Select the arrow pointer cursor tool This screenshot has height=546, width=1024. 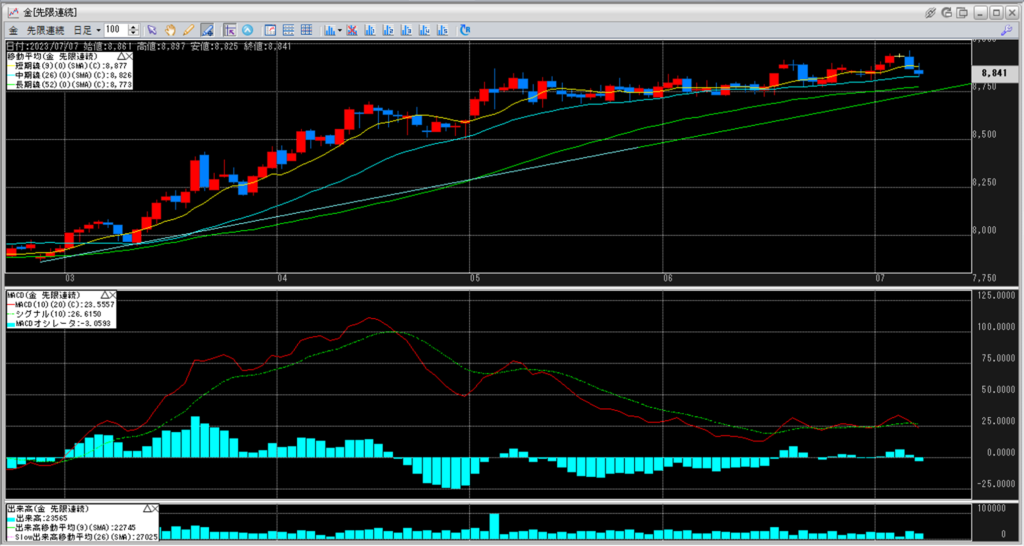(152, 30)
